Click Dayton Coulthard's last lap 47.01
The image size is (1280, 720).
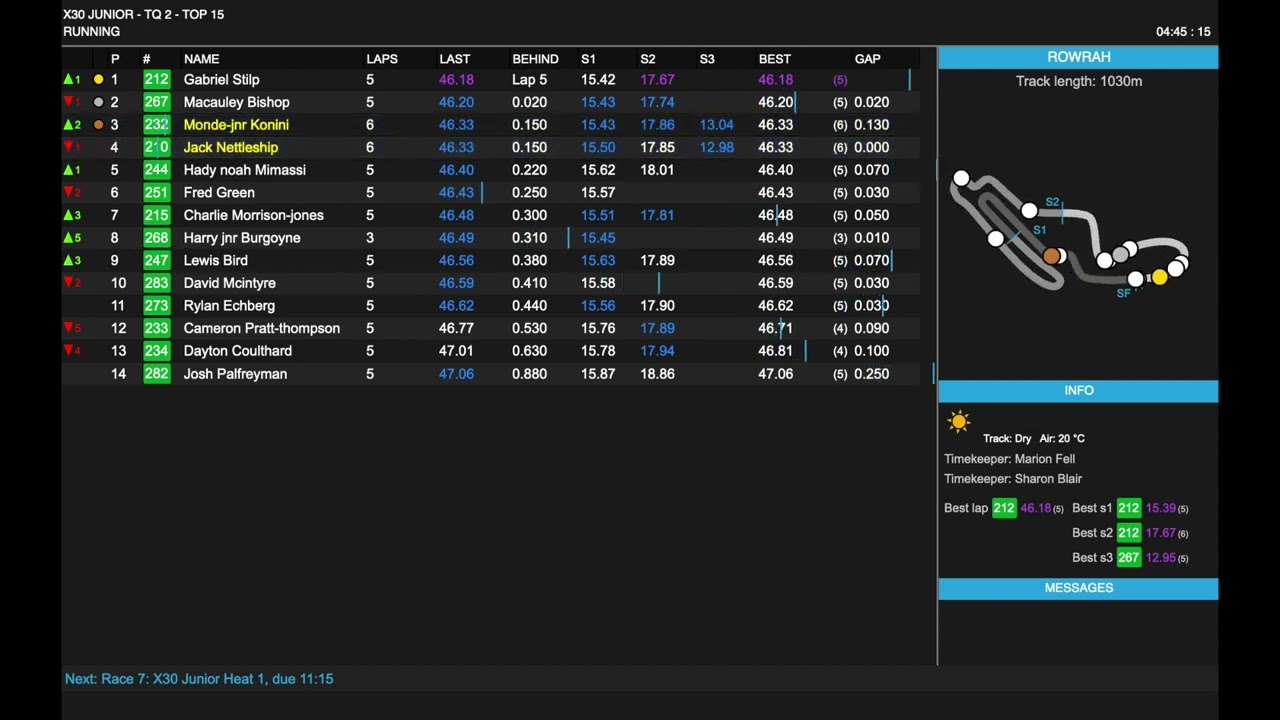pyautogui.click(x=455, y=351)
